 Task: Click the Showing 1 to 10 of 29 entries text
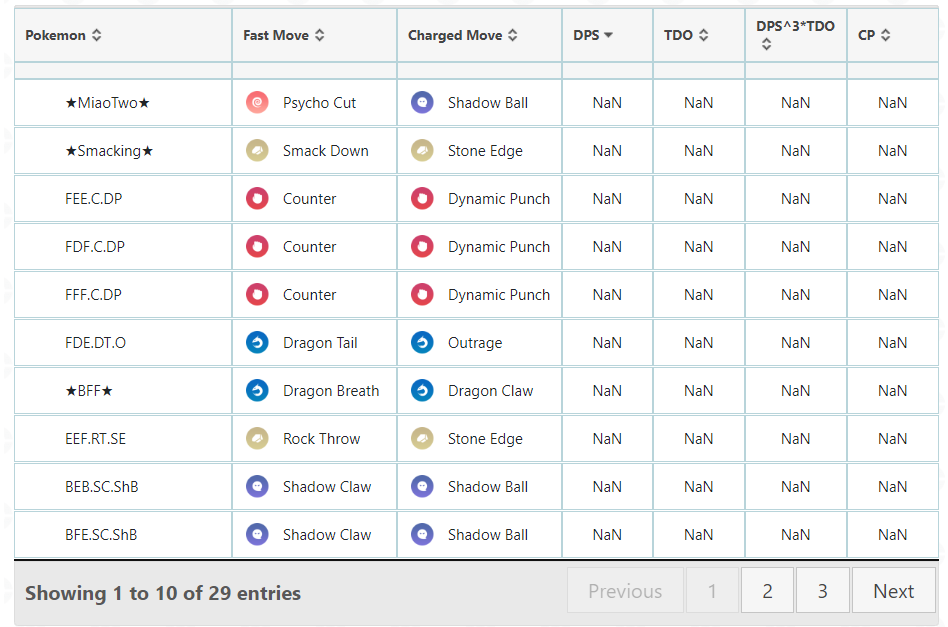tap(163, 593)
